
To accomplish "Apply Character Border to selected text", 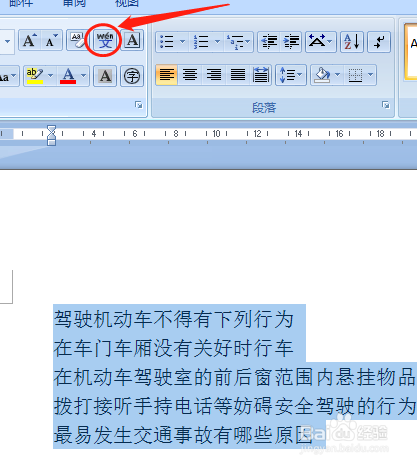I will pos(132,41).
